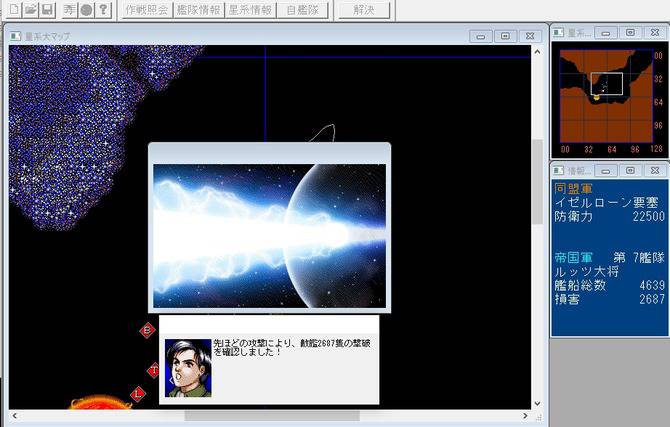Click the 損害 2687 damage value

coord(610,299)
